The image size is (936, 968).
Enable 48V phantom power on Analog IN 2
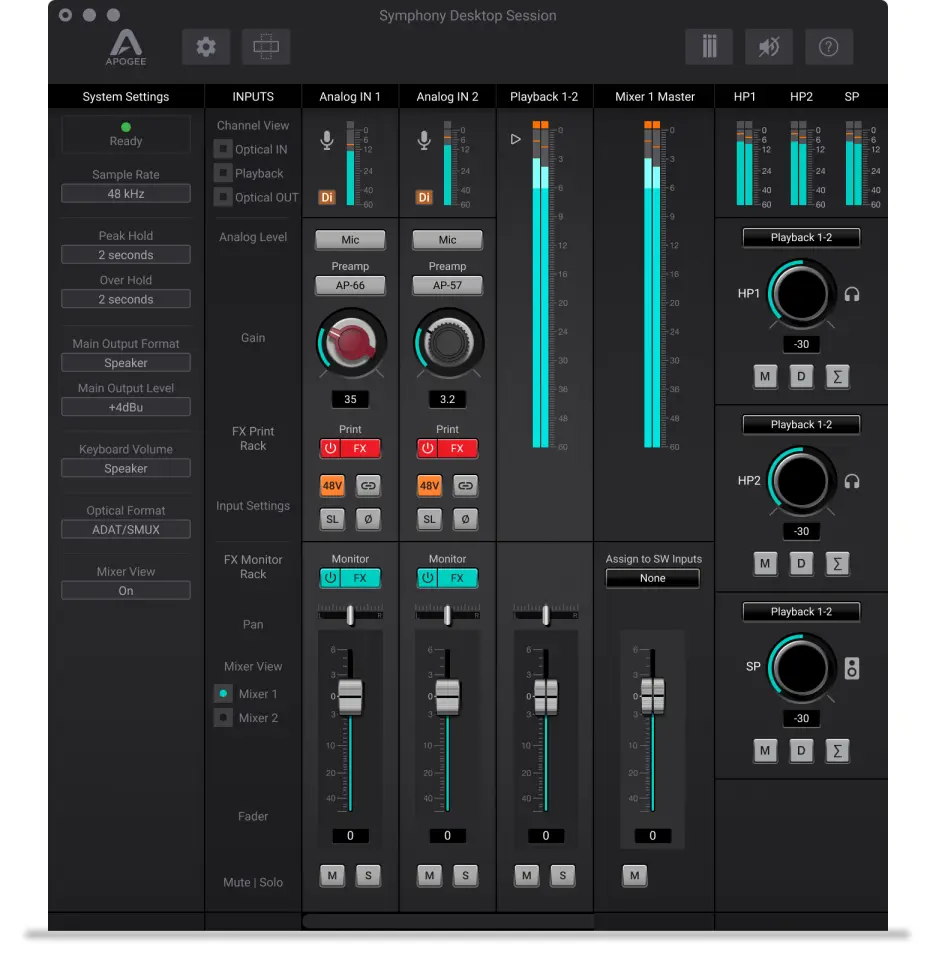click(x=429, y=486)
